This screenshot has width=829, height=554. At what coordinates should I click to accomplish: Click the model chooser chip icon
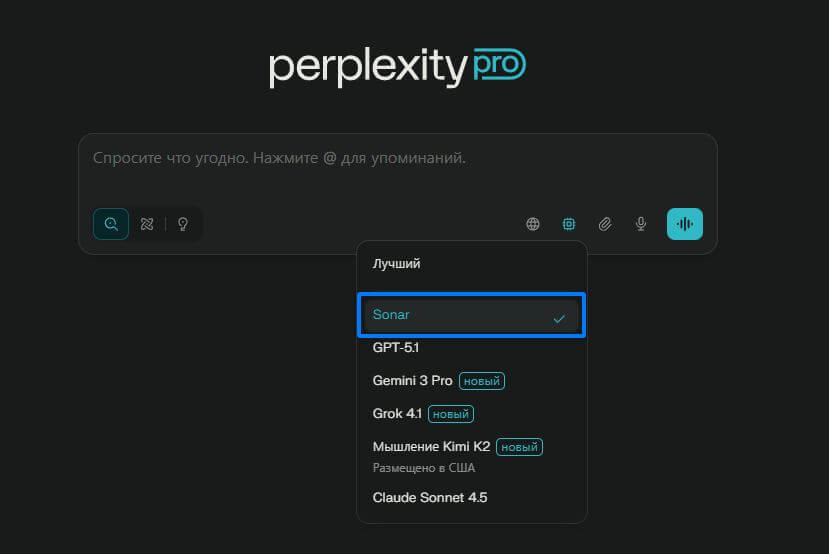pyautogui.click(x=569, y=224)
